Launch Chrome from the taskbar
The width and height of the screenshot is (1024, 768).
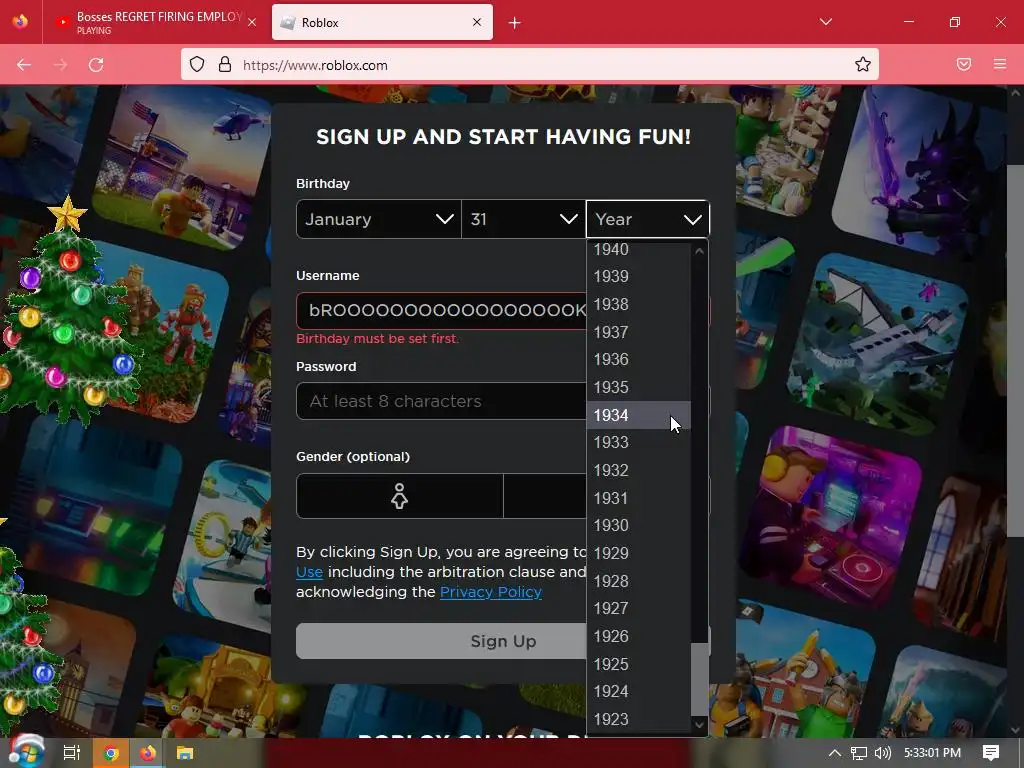pyautogui.click(x=111, y=753)
